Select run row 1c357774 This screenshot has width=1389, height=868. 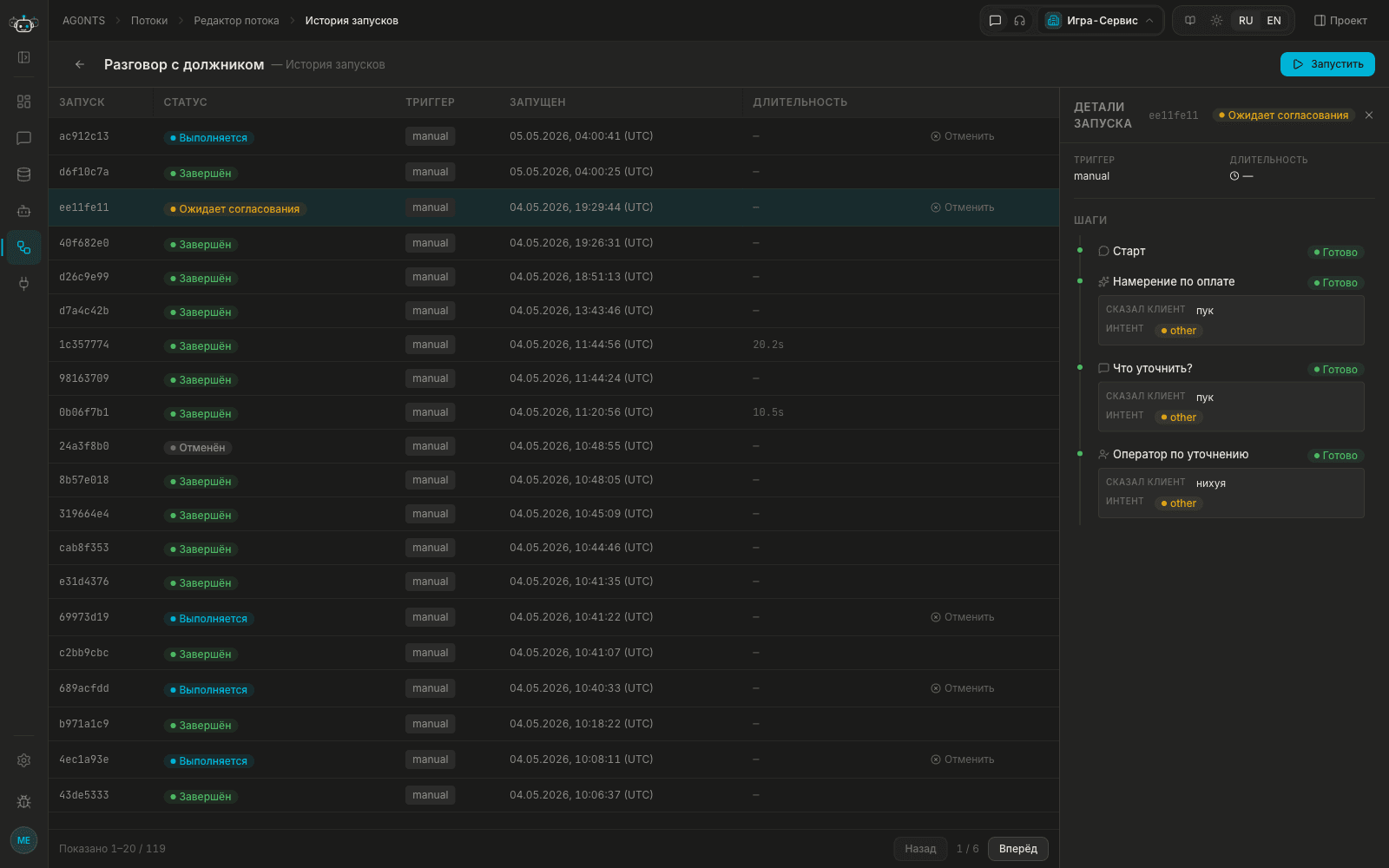(554, 345)
